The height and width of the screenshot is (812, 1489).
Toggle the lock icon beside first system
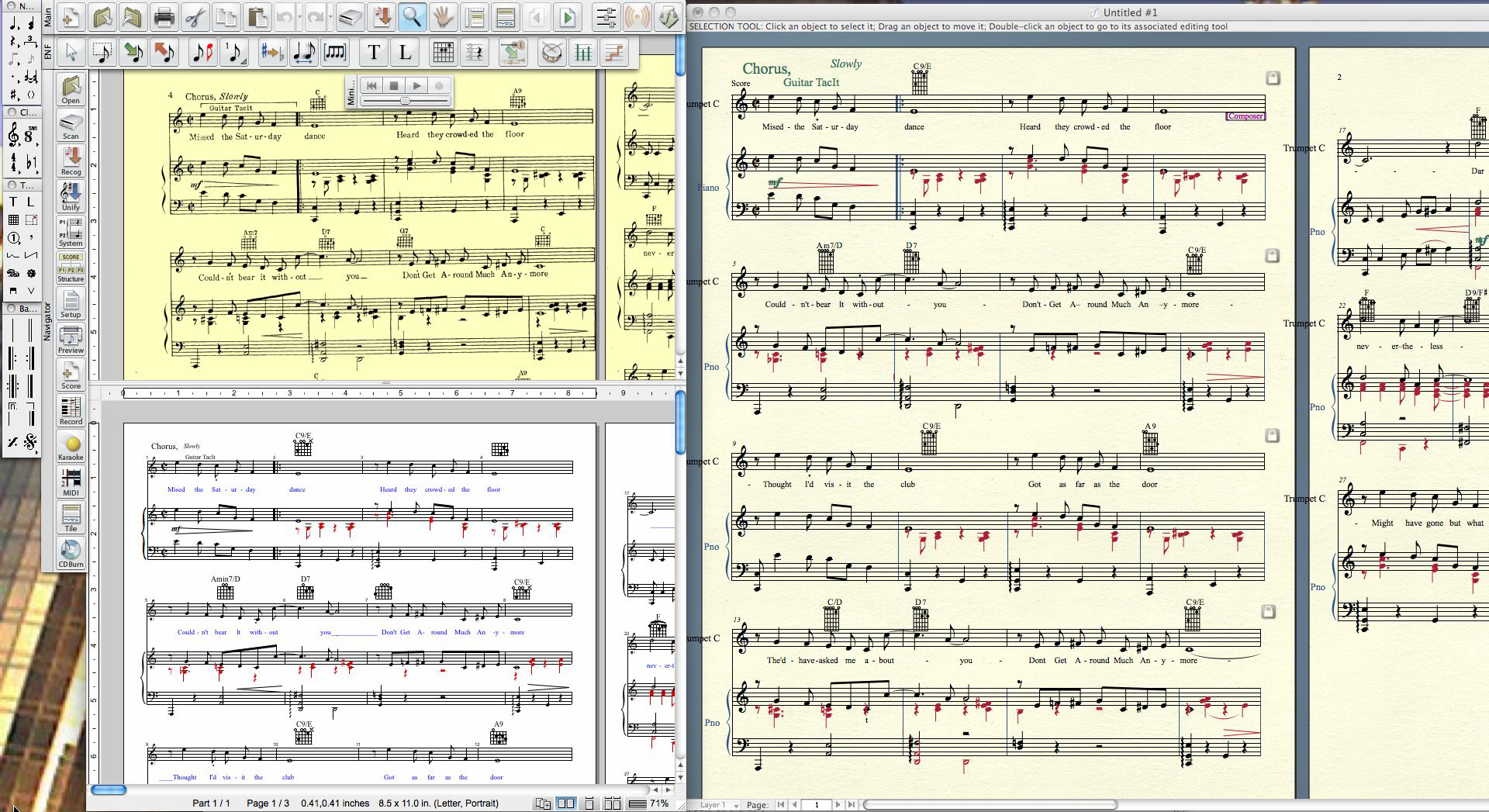tap(1273, 78)
